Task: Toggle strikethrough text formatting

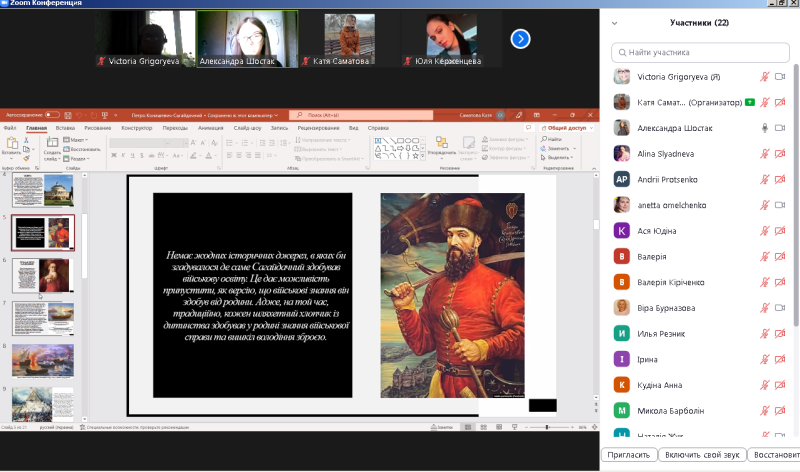Action: [x=151, y=155]
